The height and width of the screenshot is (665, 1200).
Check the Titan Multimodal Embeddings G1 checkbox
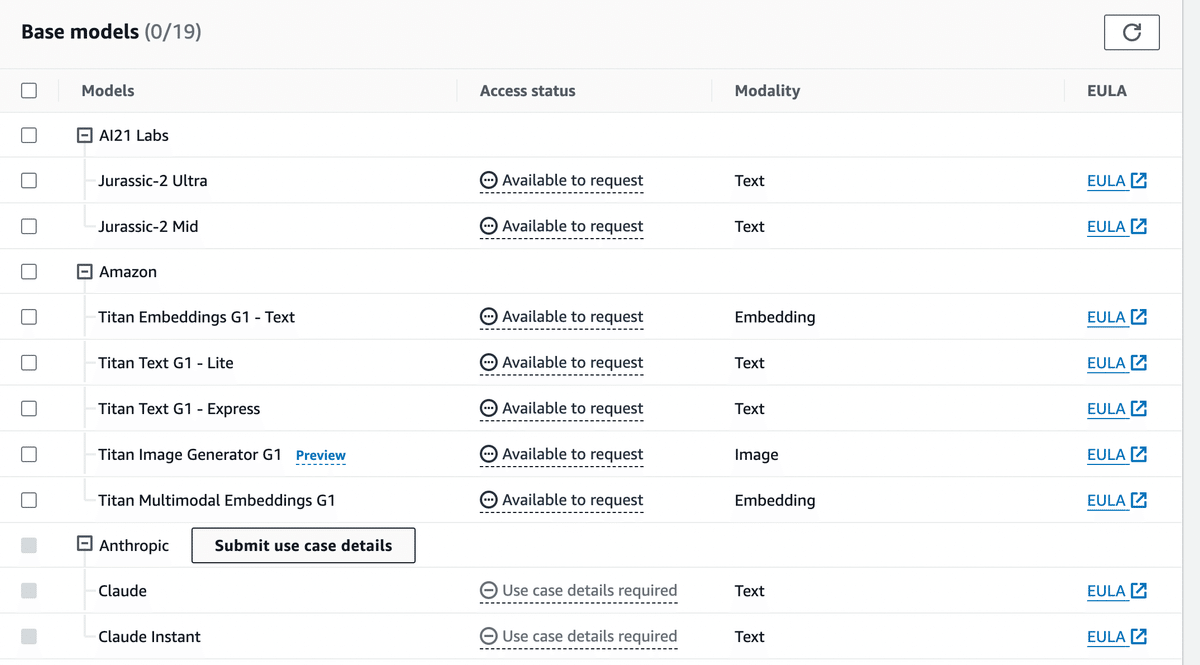[x=29, y=500]
